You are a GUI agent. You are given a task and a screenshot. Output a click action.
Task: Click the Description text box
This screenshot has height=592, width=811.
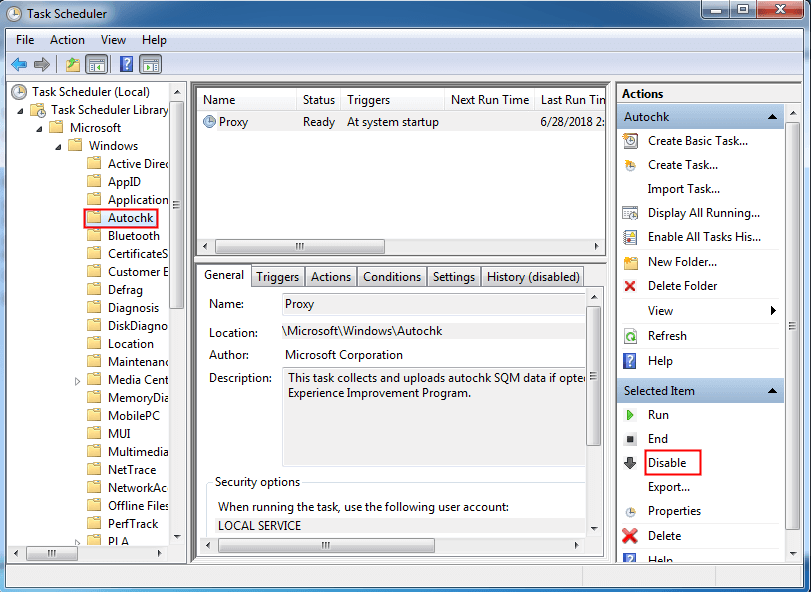(433, 417)
